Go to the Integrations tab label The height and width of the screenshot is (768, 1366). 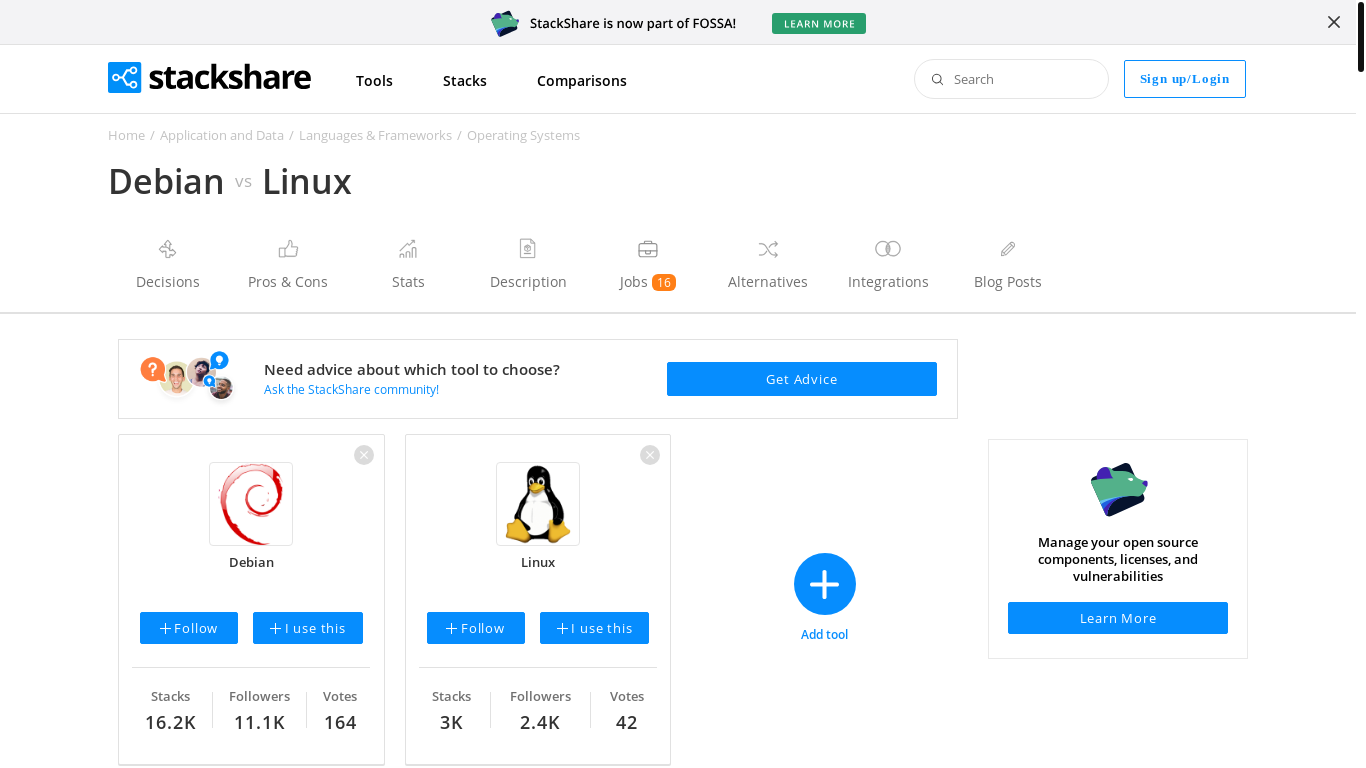888,282
